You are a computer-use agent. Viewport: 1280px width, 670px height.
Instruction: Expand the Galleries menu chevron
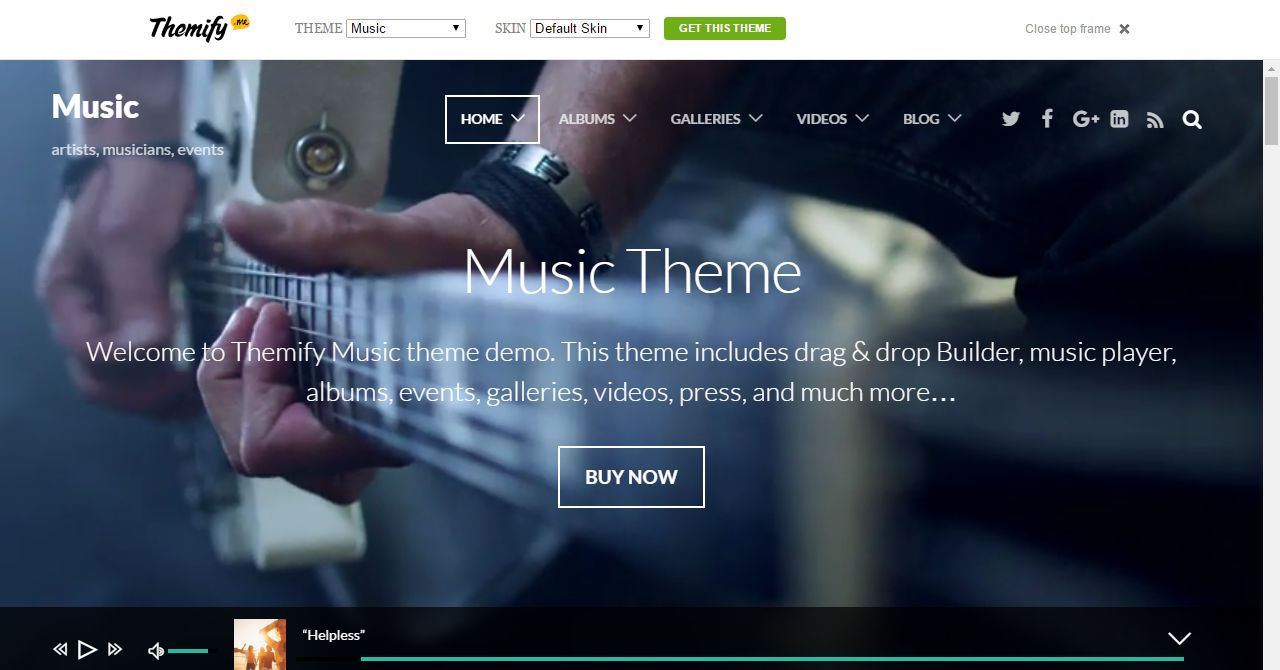click(x=756, y=117)
